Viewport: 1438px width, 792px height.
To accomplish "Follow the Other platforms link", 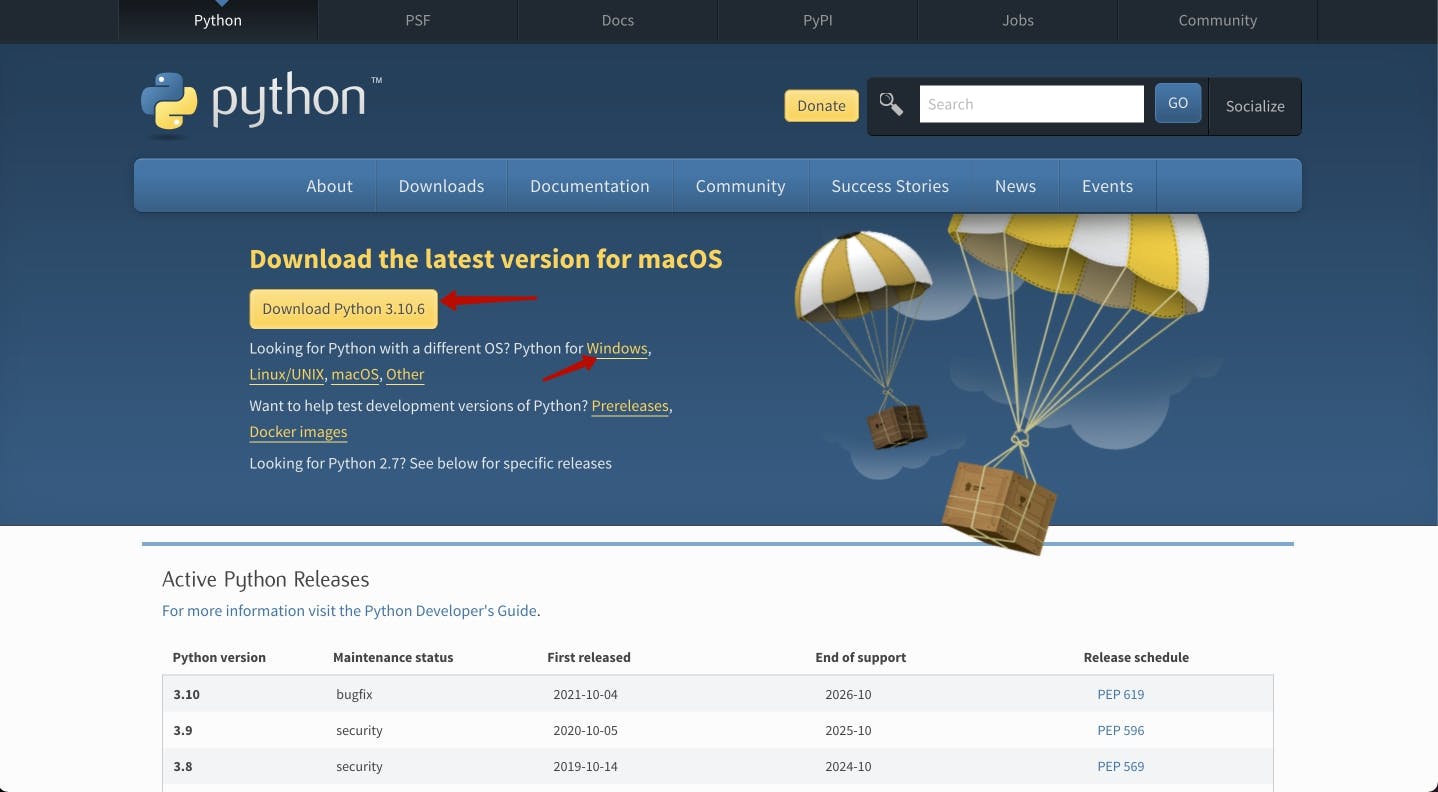I will tap(405, 374).
